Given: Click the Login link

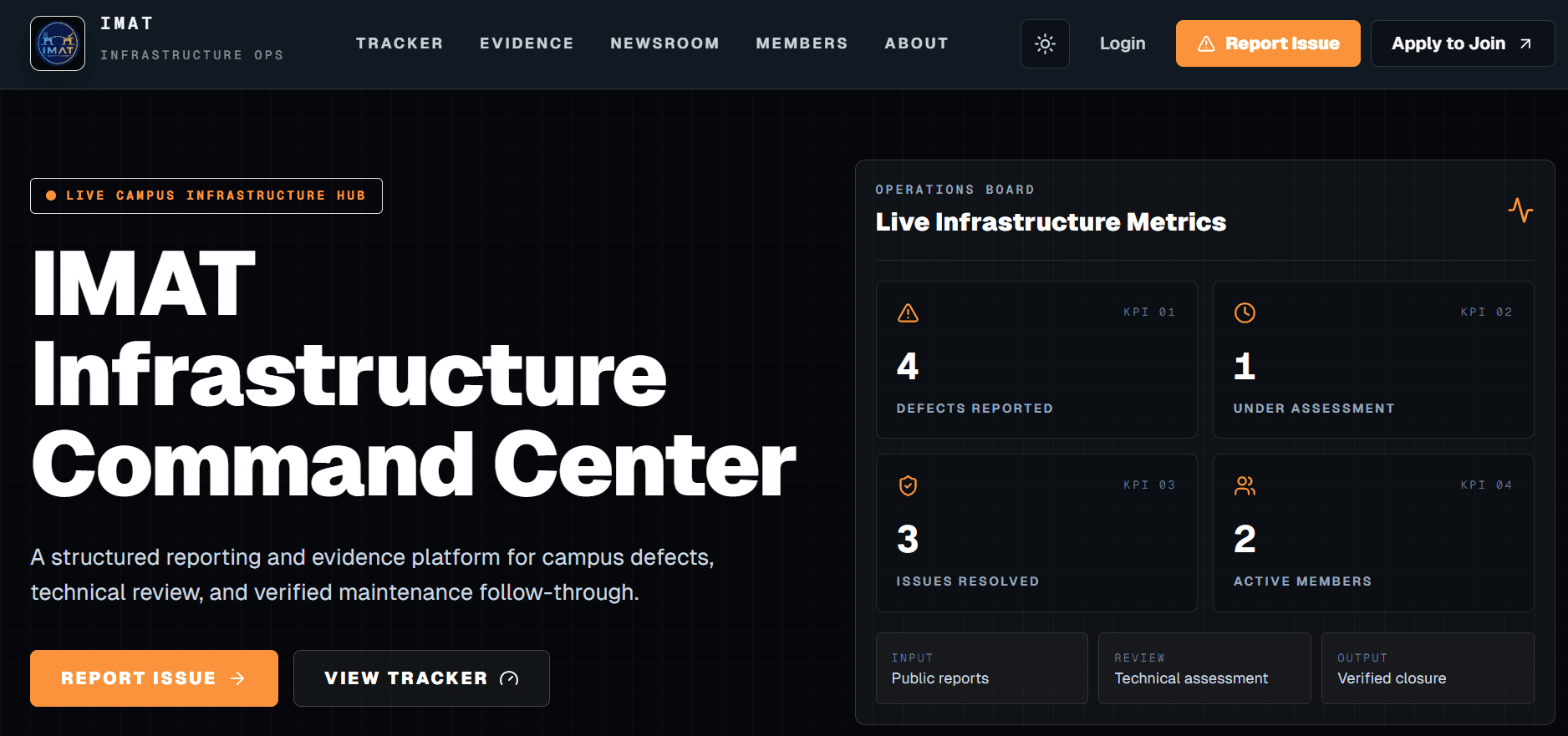Looking at the screenshot, I should pyautogui.click(x=1123, y=43).
